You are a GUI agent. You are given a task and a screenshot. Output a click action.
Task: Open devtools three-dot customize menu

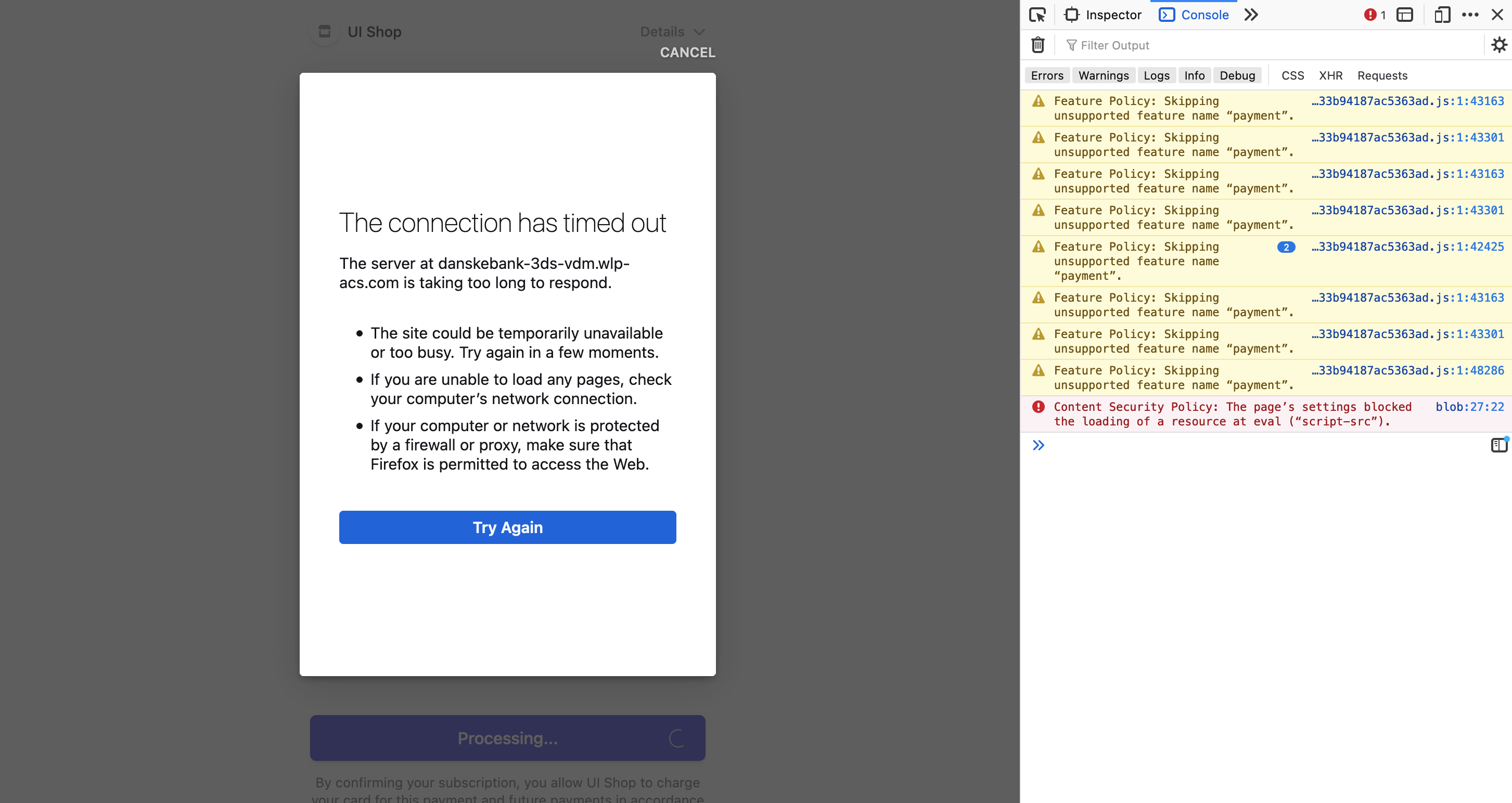pyautogui.click(x=1470, y=15)
